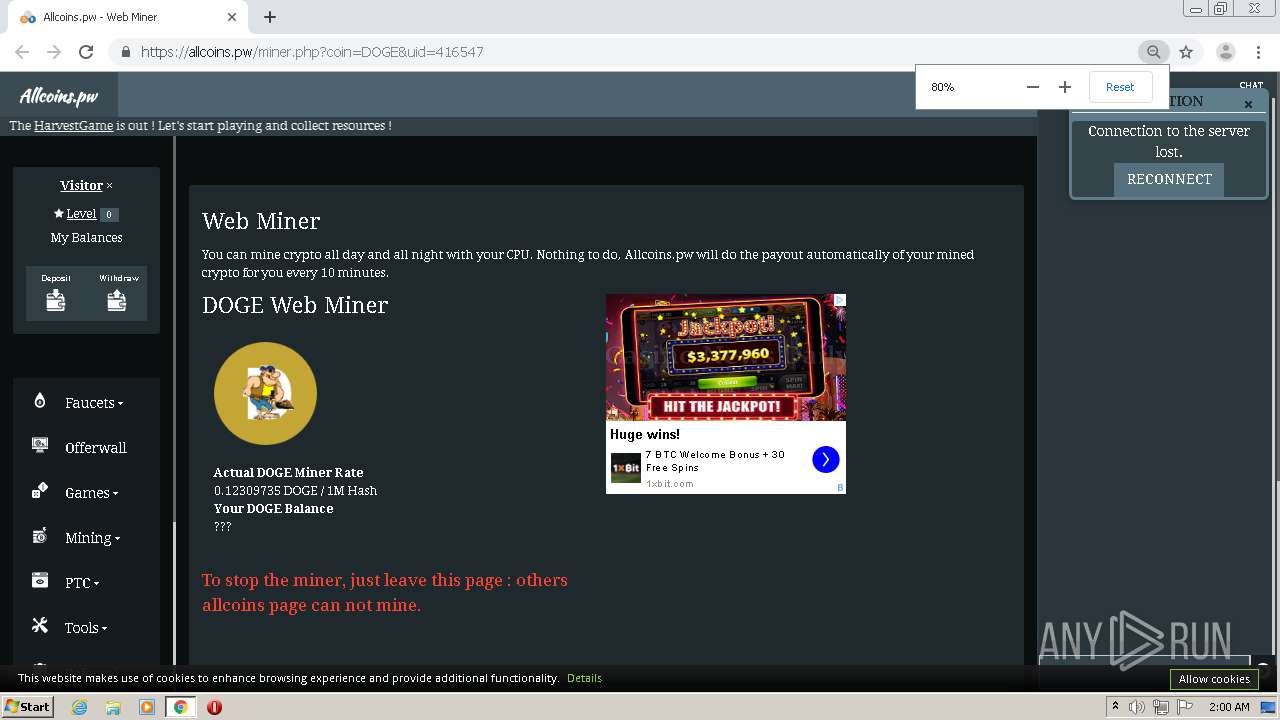Image resolution: width=1280 pixels, height=720 pixels.
Task: Open the Chrome profile avatar icon
Action: (x=1225, y=52)
